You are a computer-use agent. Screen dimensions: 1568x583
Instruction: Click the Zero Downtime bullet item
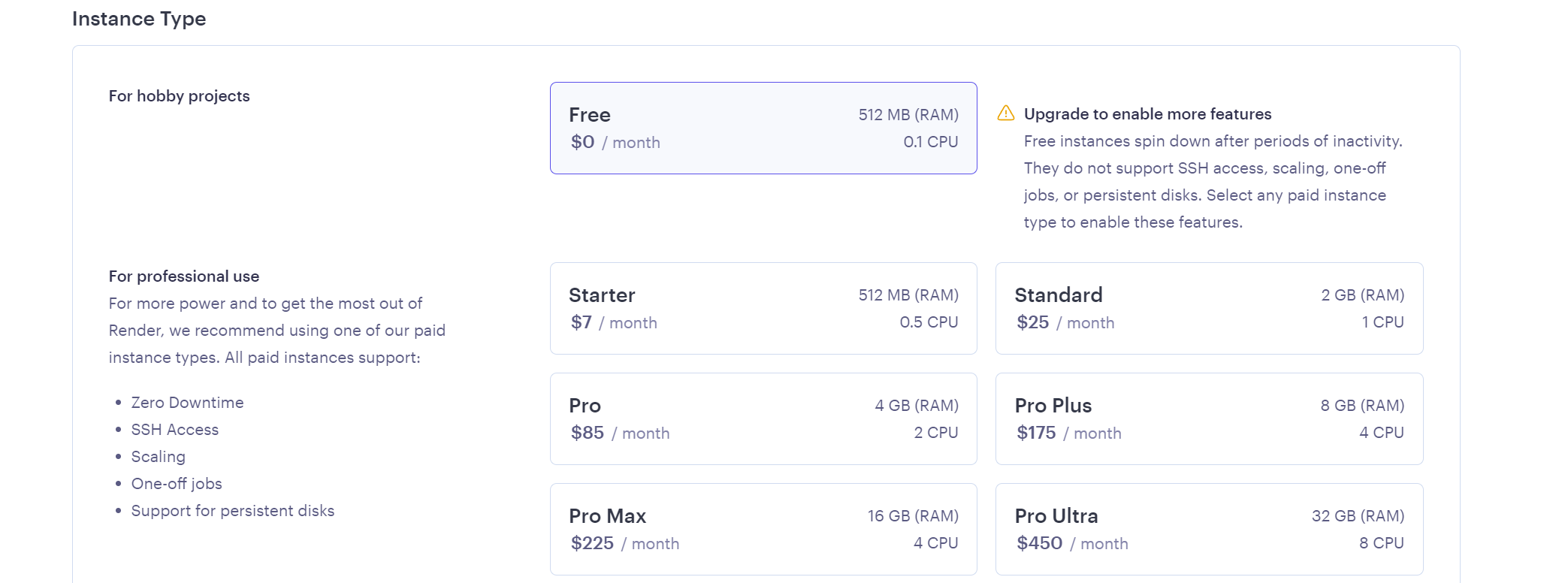[187, 403]
